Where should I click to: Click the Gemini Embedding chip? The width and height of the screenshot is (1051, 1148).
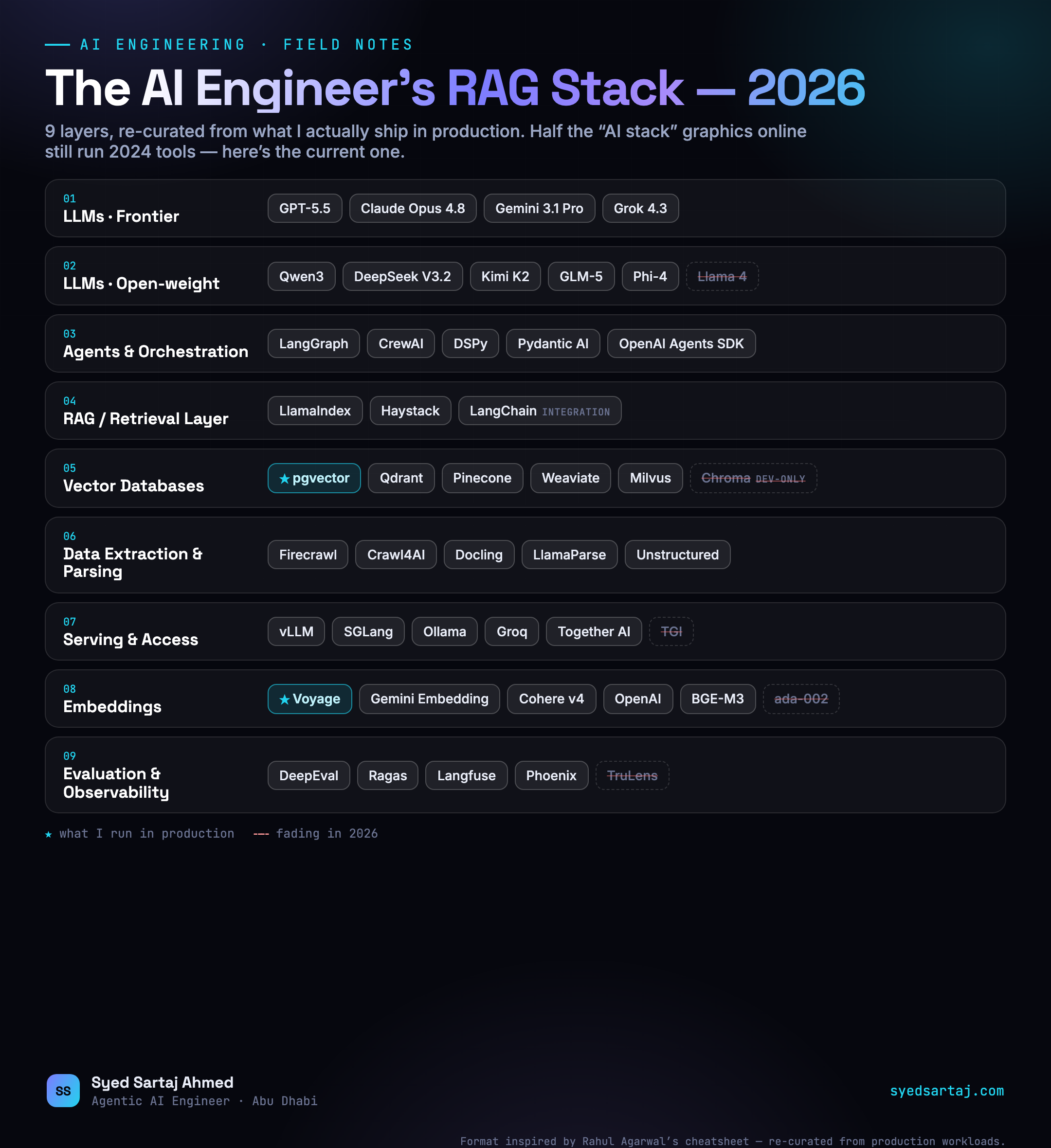click(x=430, y=699)
